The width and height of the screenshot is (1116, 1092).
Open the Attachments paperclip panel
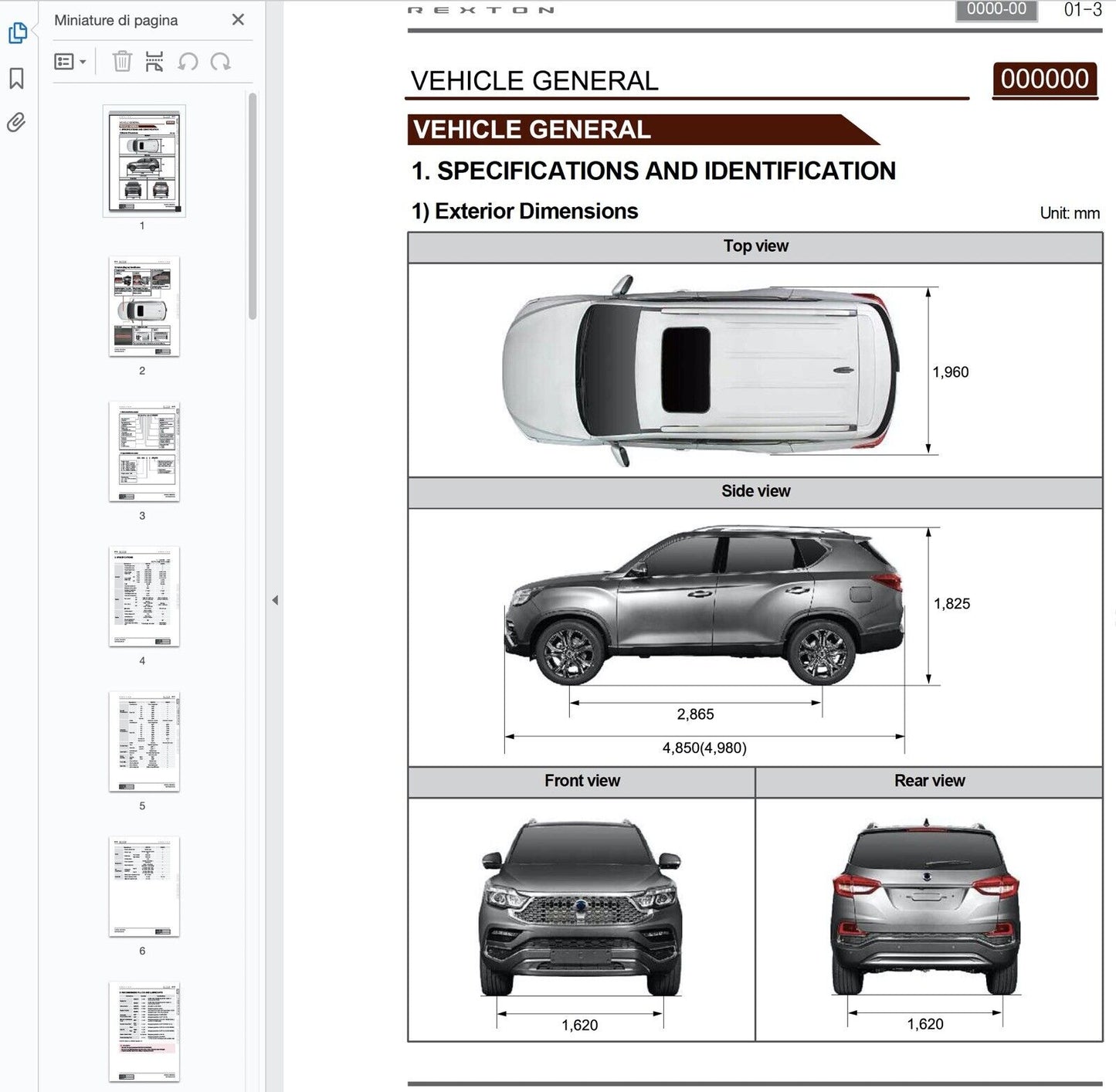point(16,122)
